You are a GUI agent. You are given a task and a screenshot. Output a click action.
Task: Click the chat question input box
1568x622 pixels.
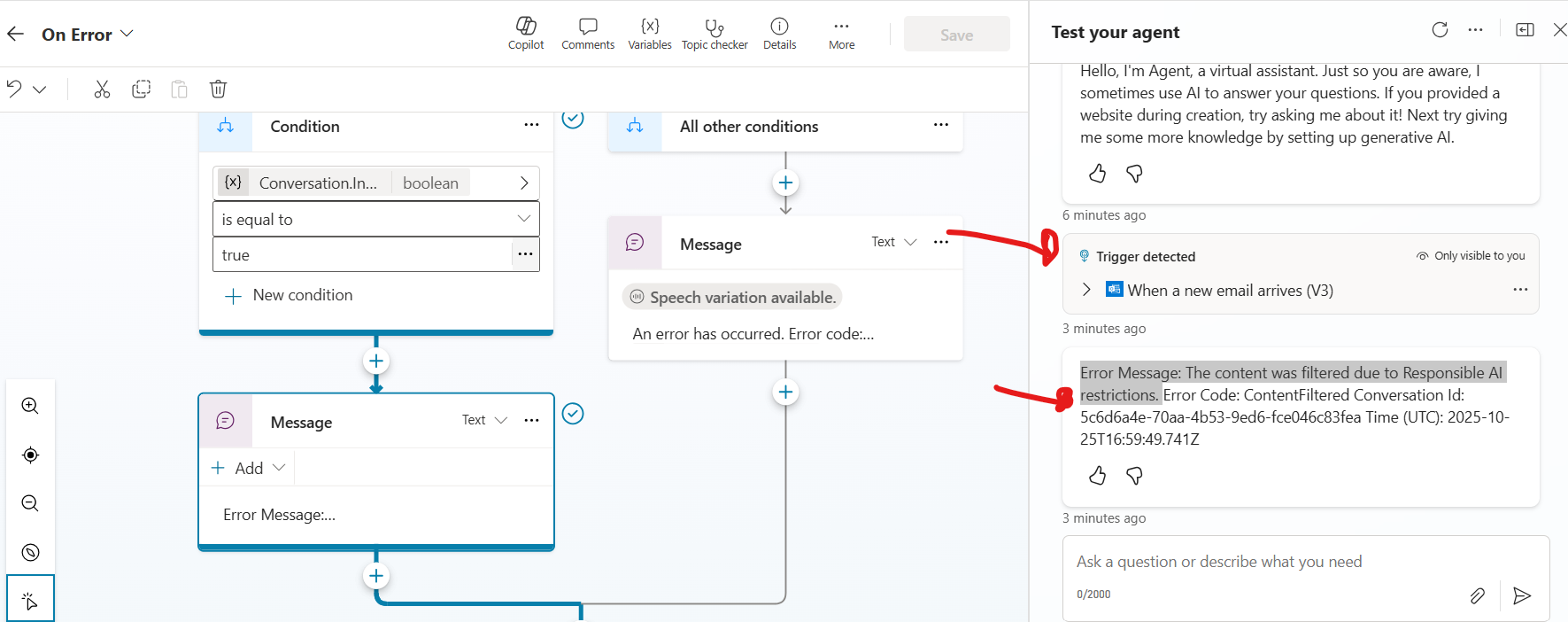[1306, 562]
